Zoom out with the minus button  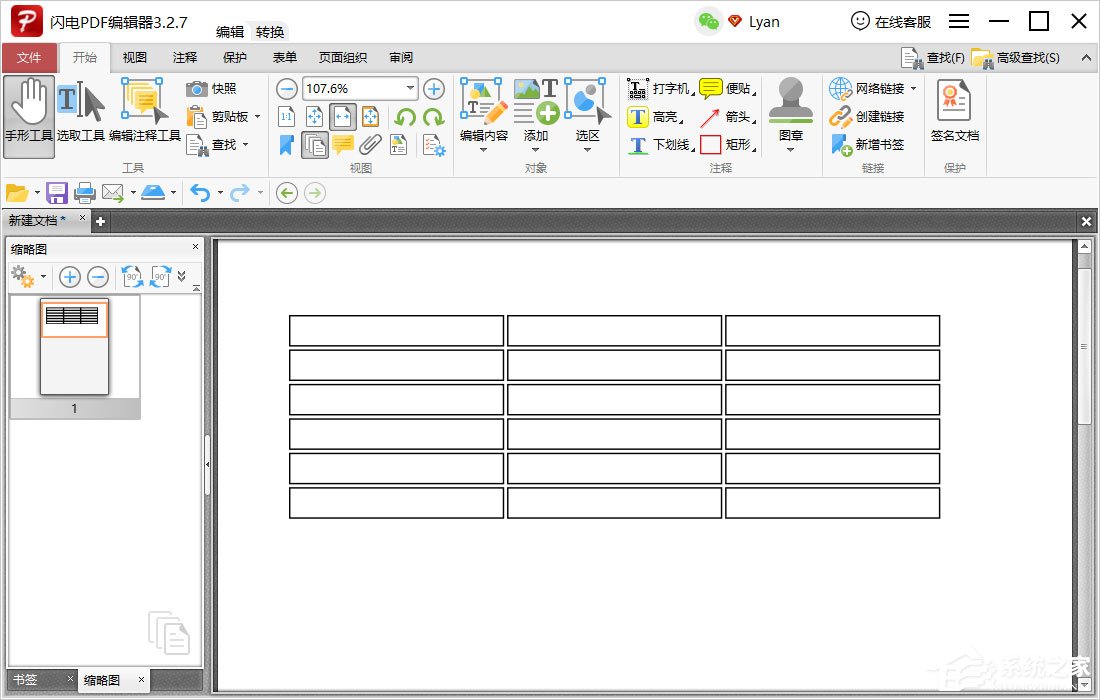pos(286,89)
